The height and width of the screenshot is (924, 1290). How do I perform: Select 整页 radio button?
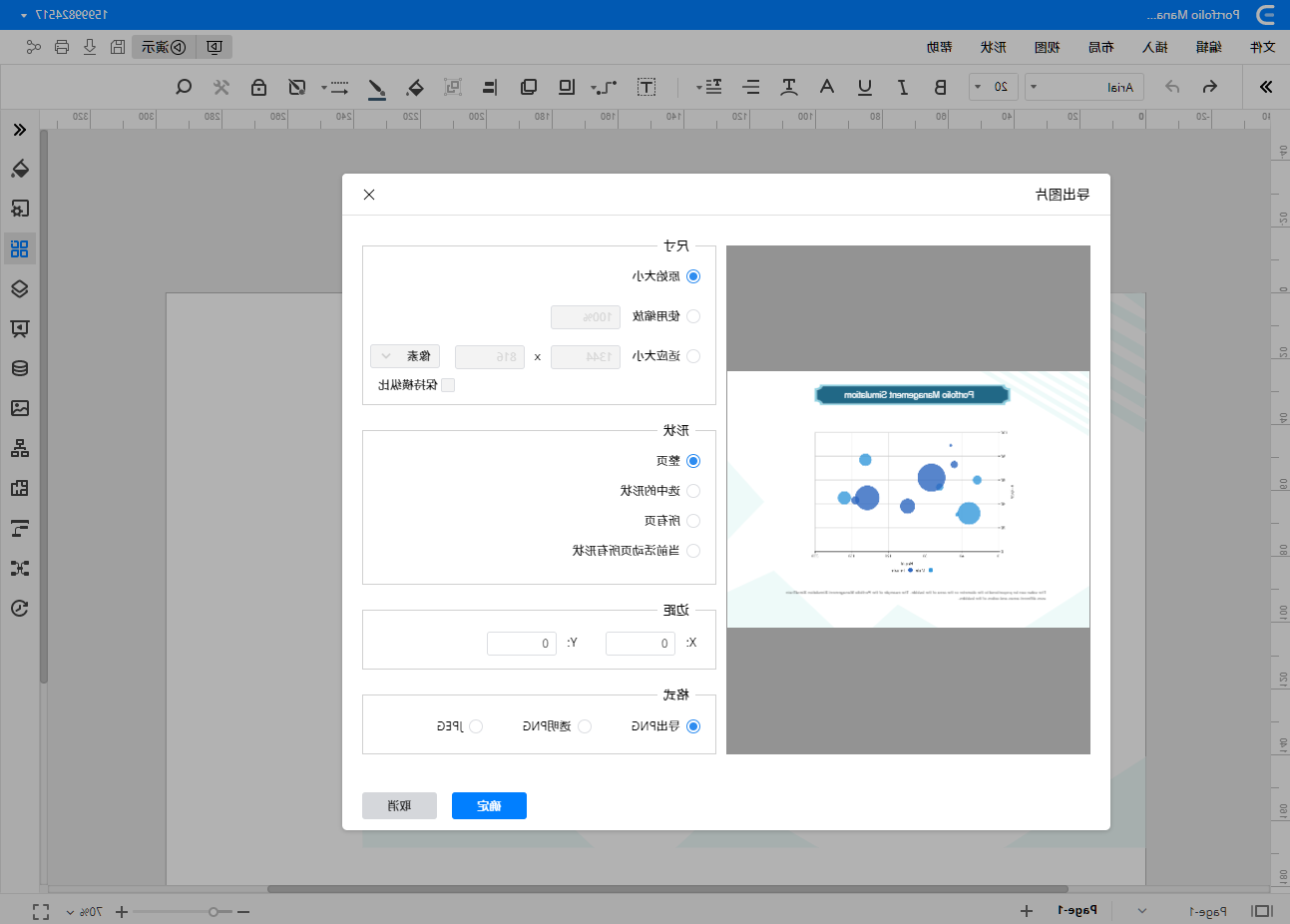(x=693, y=461)
